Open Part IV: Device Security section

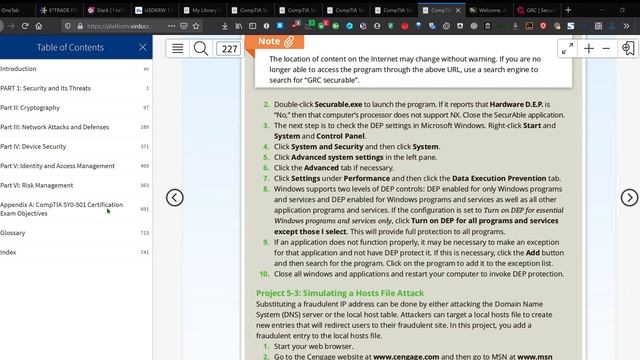click(x=76, y=147)
